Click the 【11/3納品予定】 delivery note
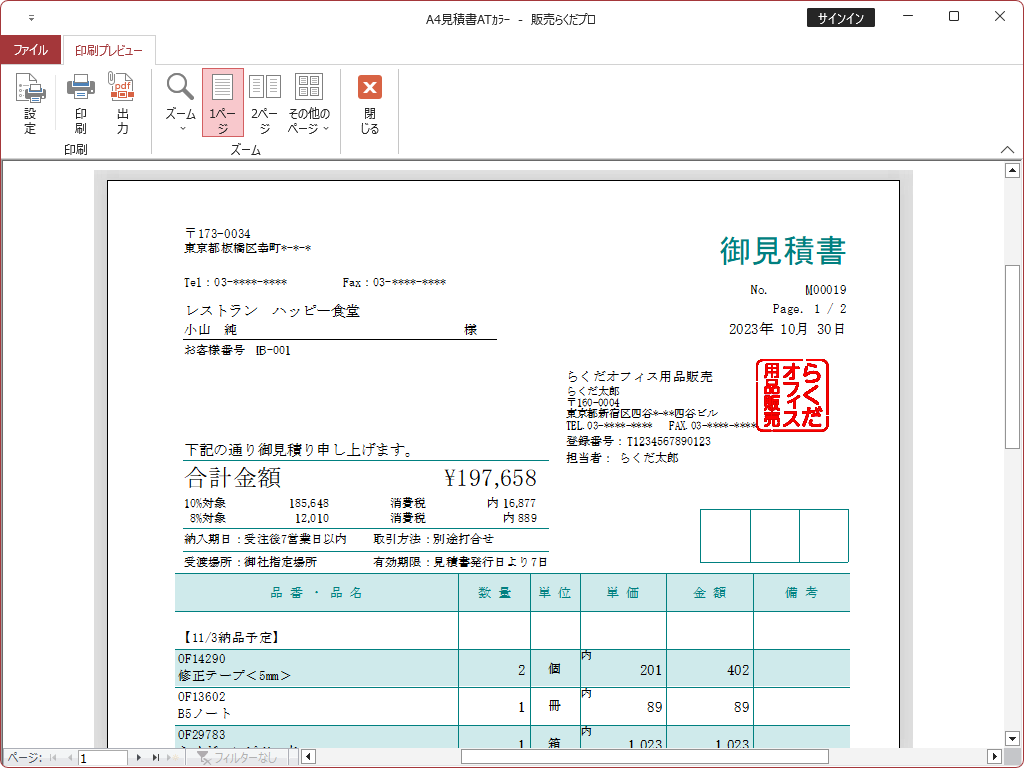Image resolution: width=1024 pixels, height=768 pixels. coord(231,637)
